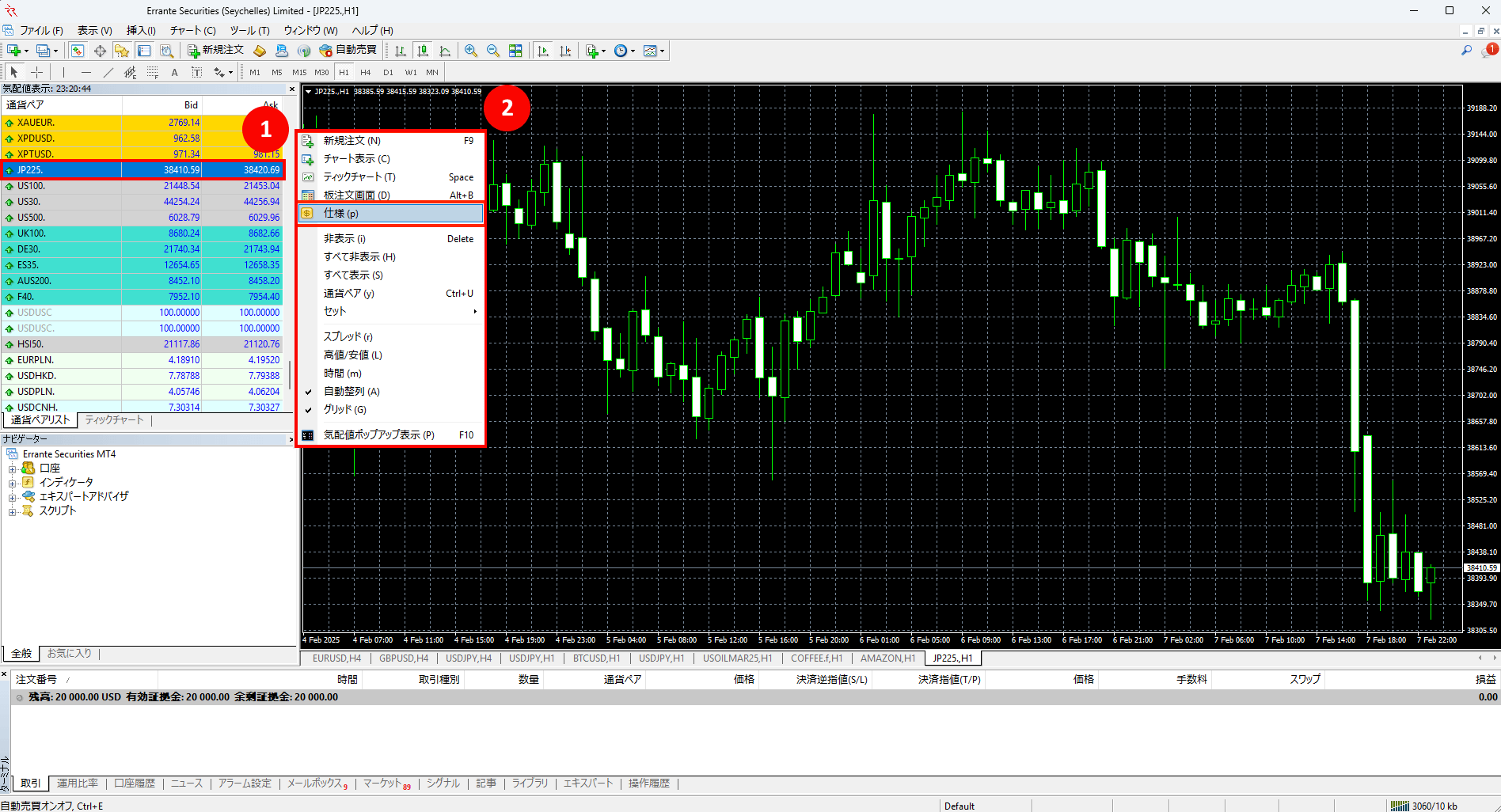This screenshot has width=1501, height=812.
Task: Select the H4 timeframe button
Action: point(365,72)
